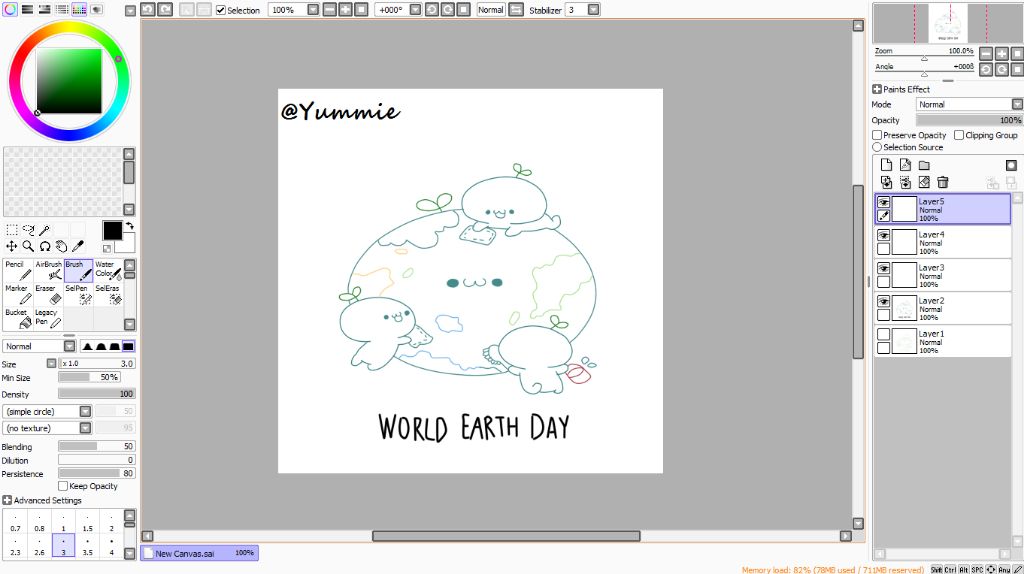Image resolution: width=1024 pixels, height=574 pixels.
Task: Select the Eraser tool
Action: [48, 295]
